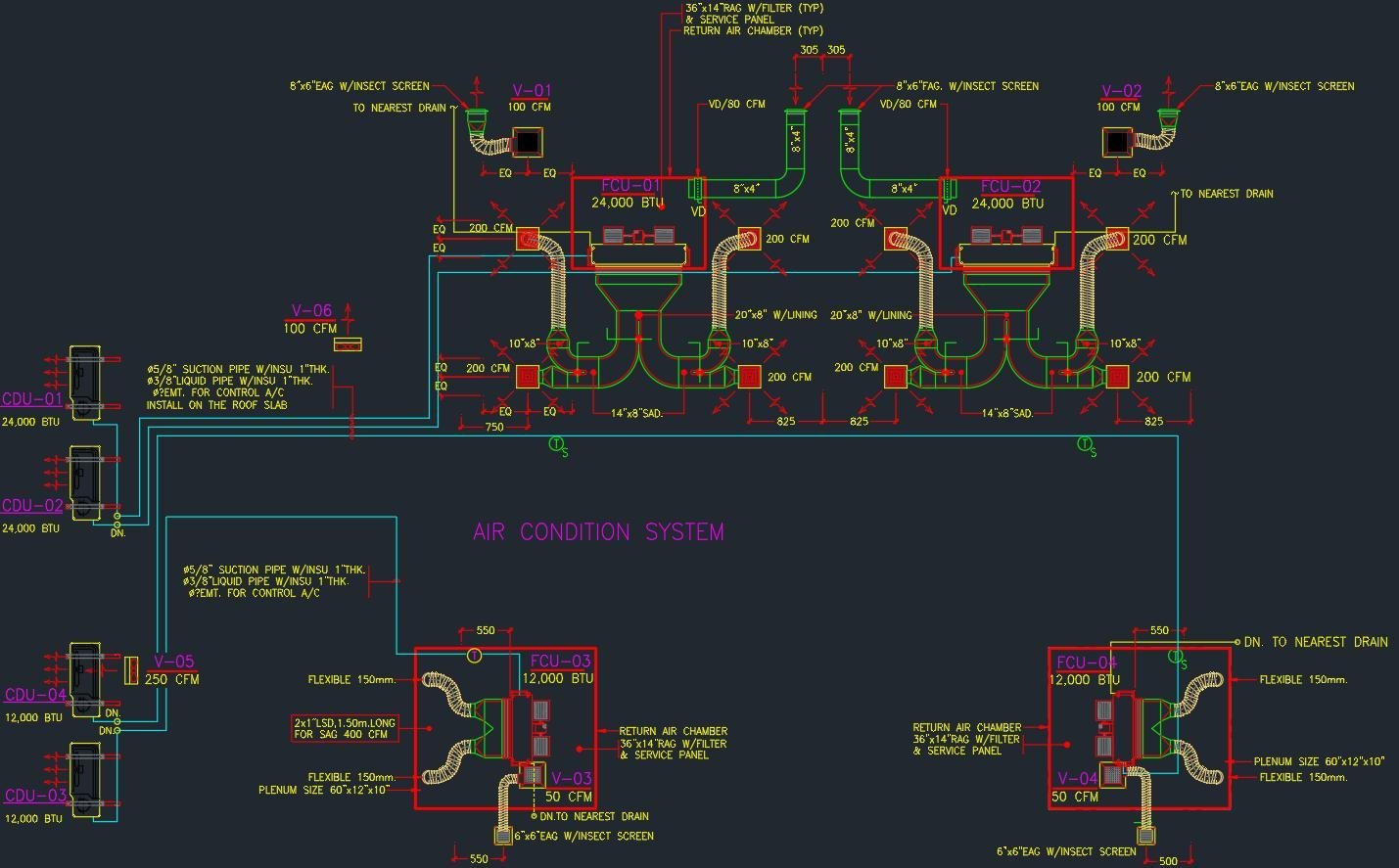This screenshot has height=868, width=1399.
Task: Click the FCU-04 label
Action: 1087,662
